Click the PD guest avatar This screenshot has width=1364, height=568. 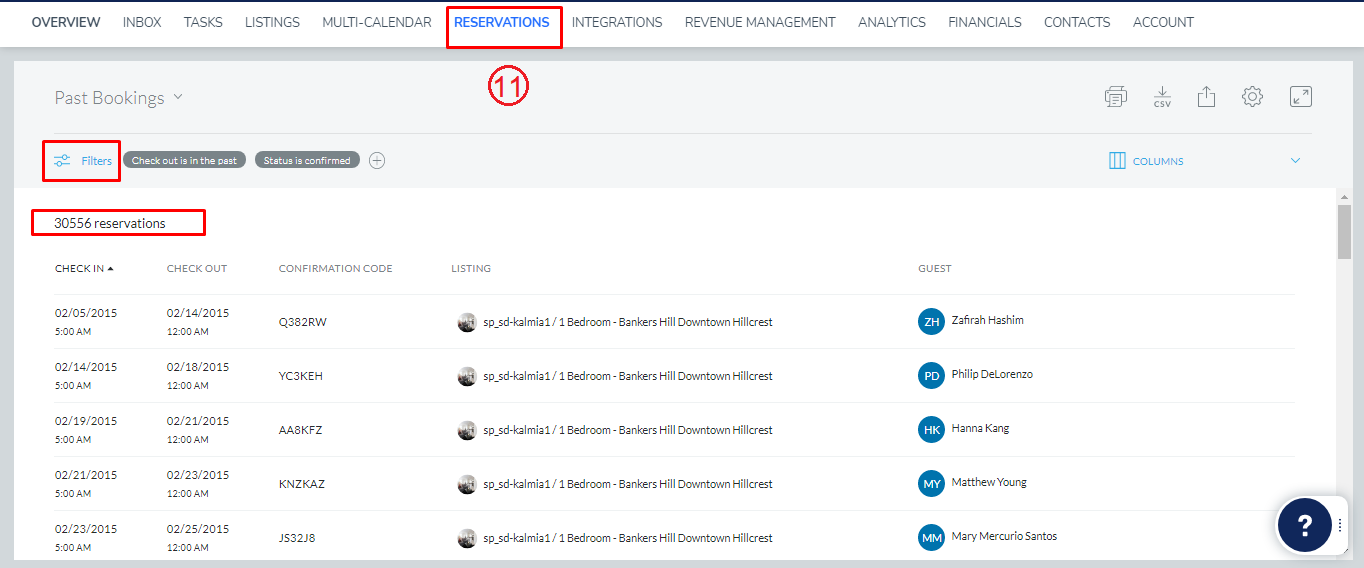point(931,376)
